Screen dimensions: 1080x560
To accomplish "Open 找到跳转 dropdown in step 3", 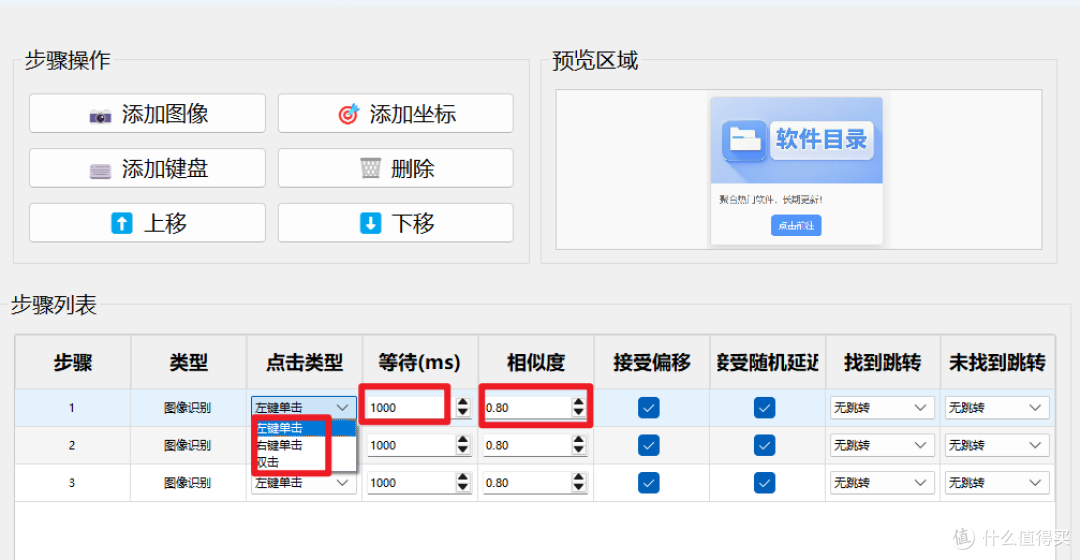I will coord(882,483).
